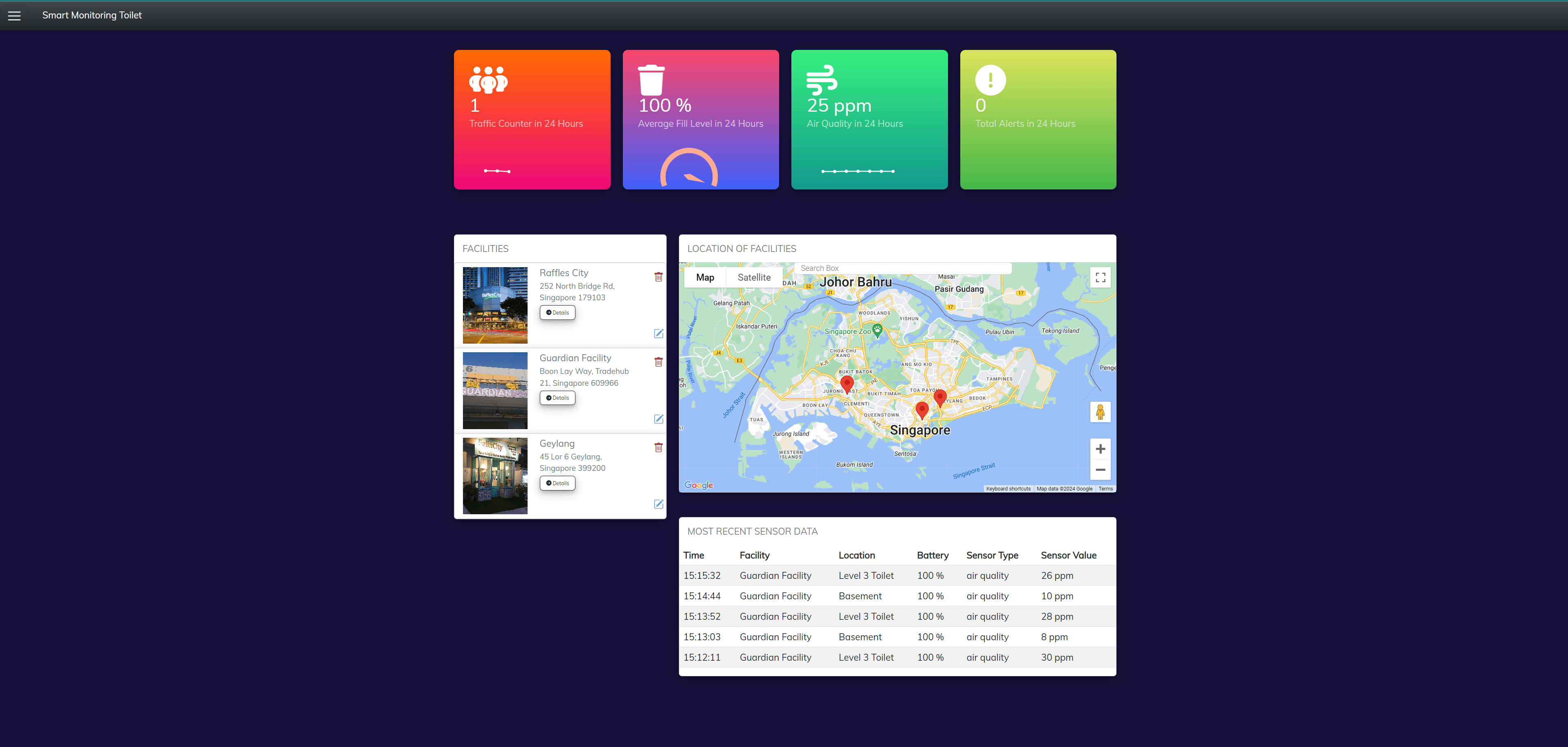
Task: Click the Location column header
Action: [x=856, y=555]
